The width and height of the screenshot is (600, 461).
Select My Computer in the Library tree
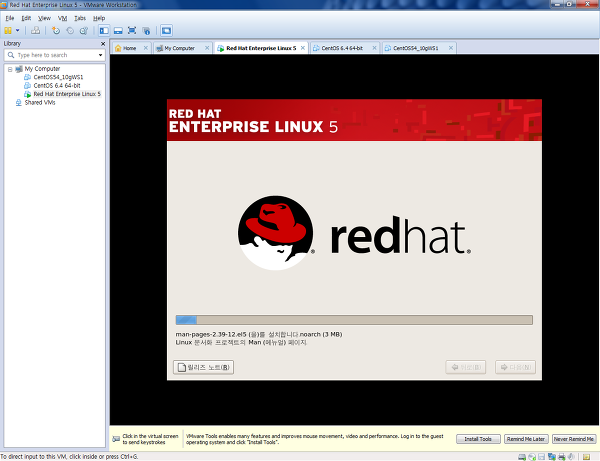click(x=42, y=69)
